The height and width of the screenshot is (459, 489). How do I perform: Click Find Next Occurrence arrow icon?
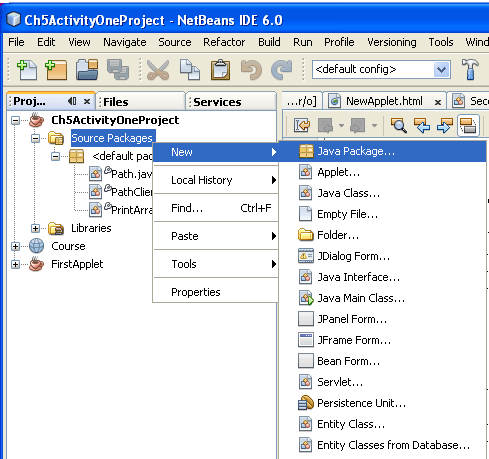pyautogui.click(x=445, y=126)
